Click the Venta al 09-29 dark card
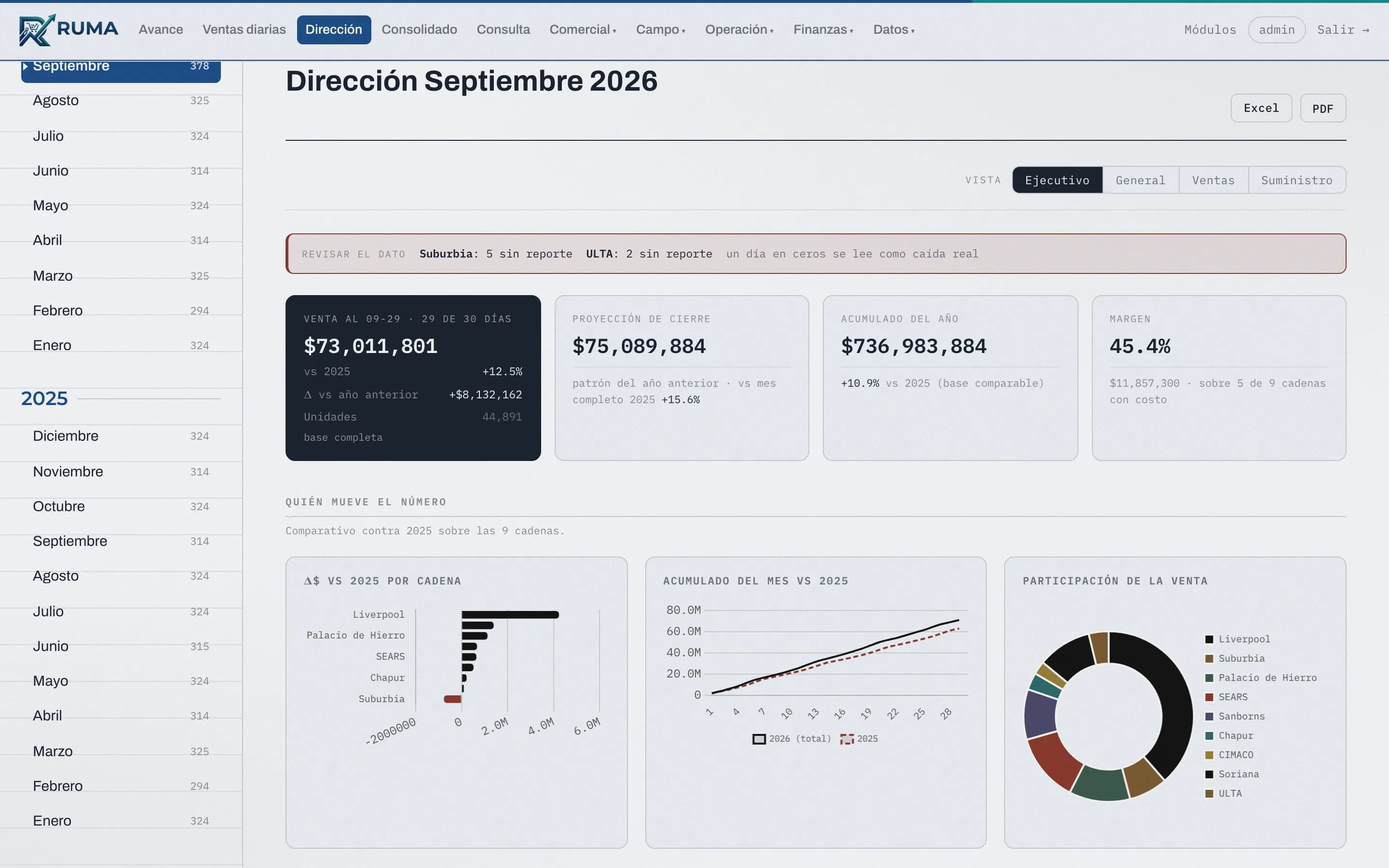Image resolution: width=1389 pixels, height=868 pixels. point(413,378)
